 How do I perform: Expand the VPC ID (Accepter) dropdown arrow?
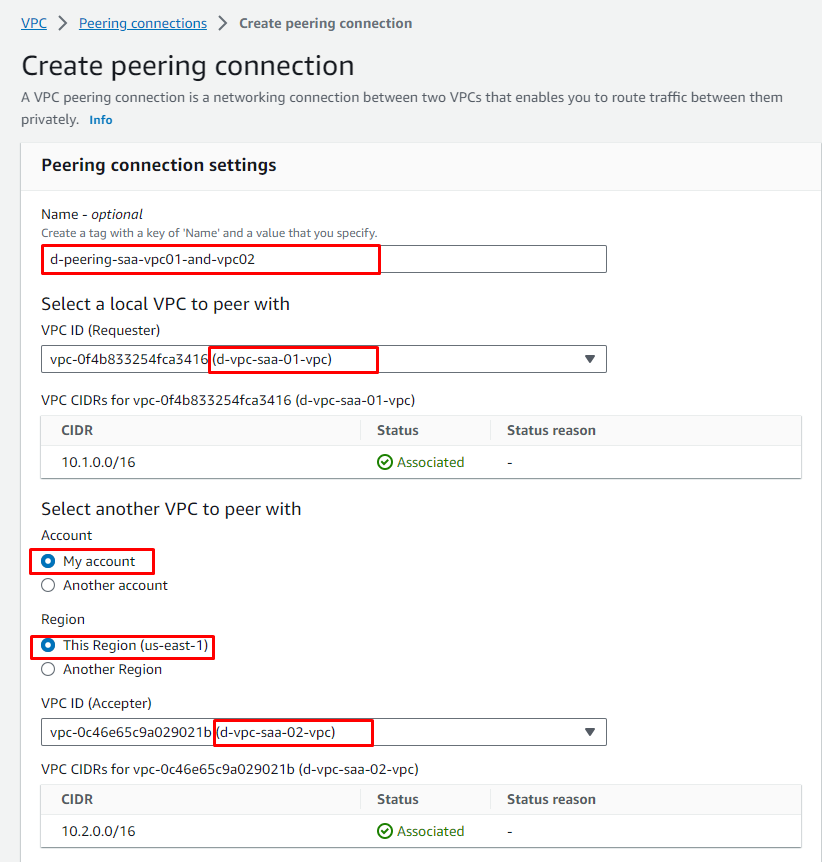coord(589,733)
